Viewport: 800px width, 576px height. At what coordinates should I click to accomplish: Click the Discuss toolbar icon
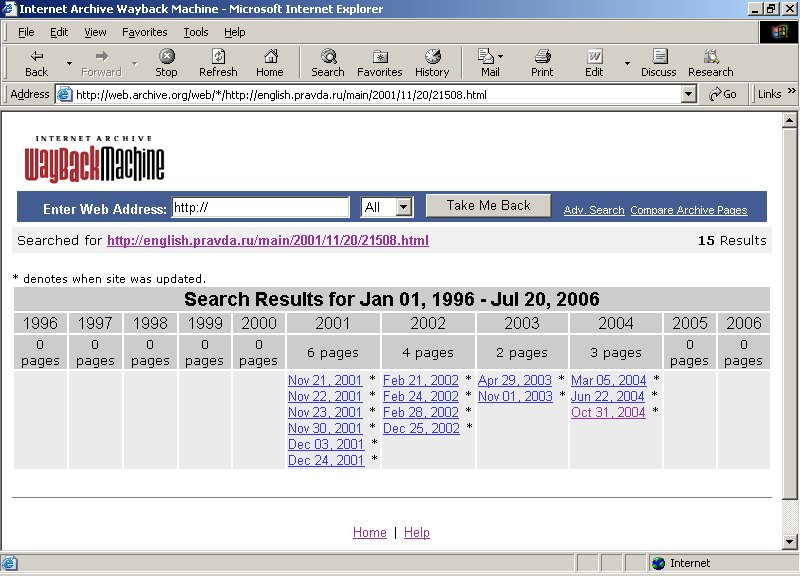pos(659,56)
